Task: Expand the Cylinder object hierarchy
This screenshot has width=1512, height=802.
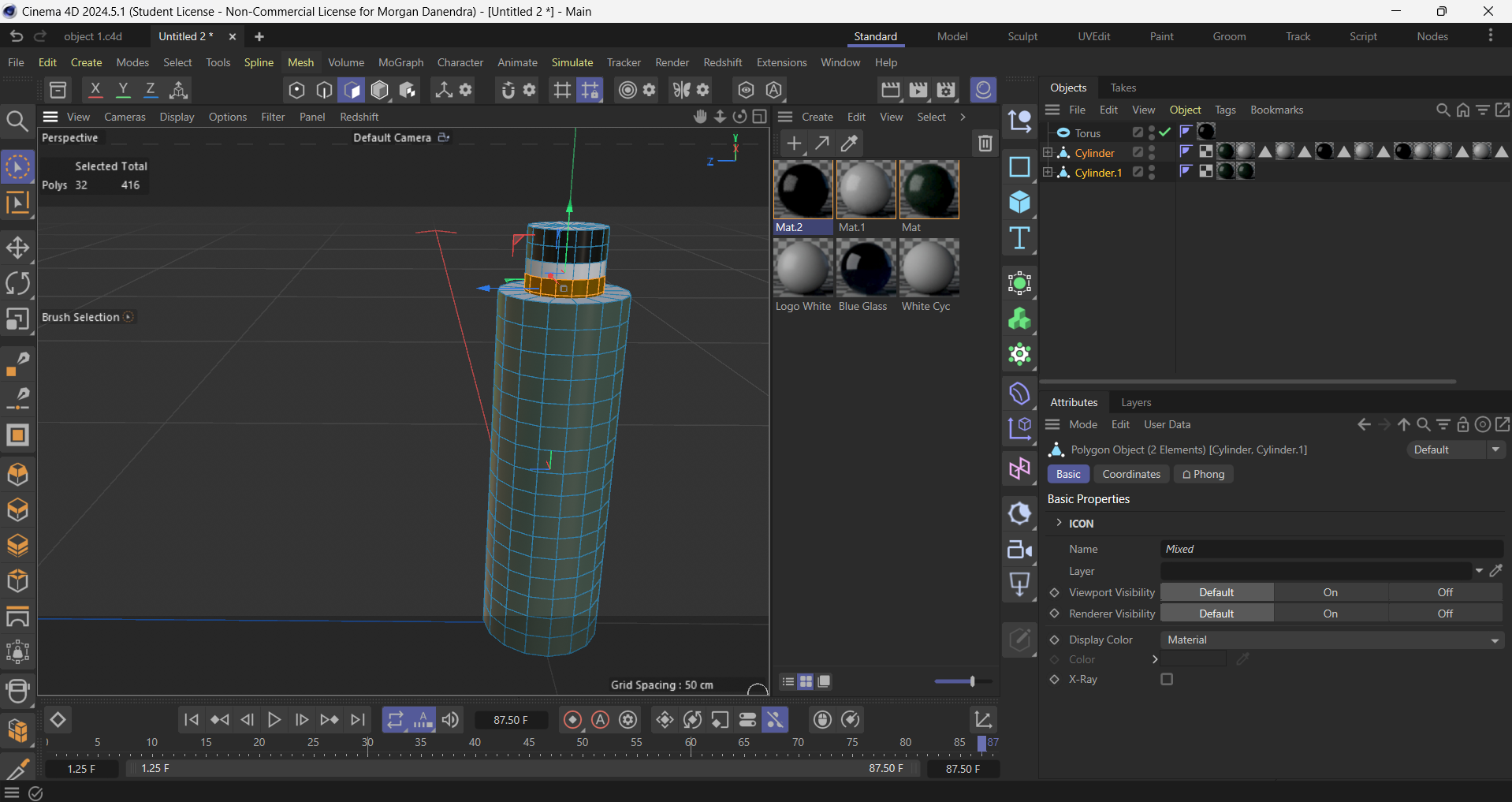Action: 1048,153
